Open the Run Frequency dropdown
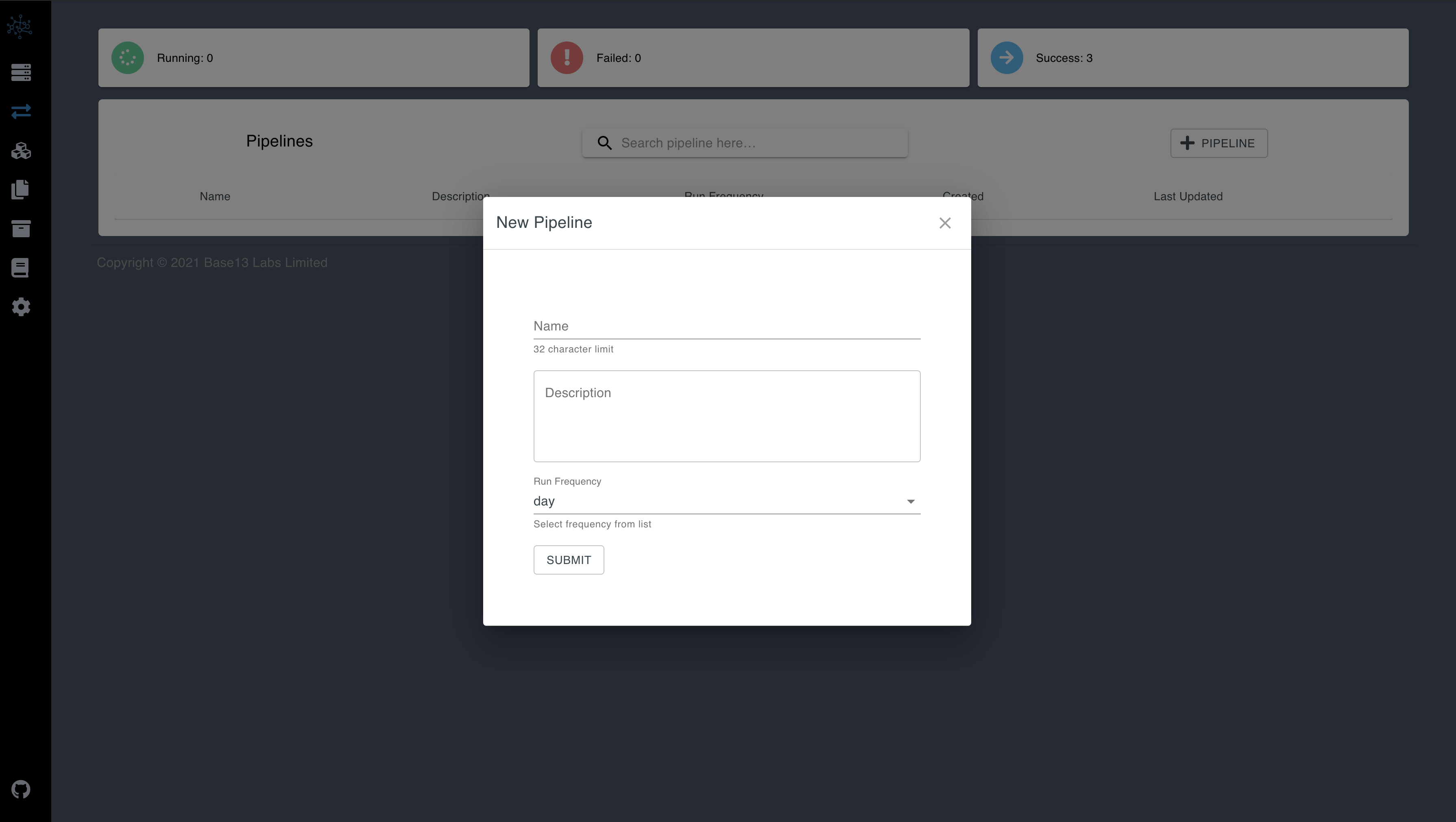 pyautogui.click(x=727, y=501)
